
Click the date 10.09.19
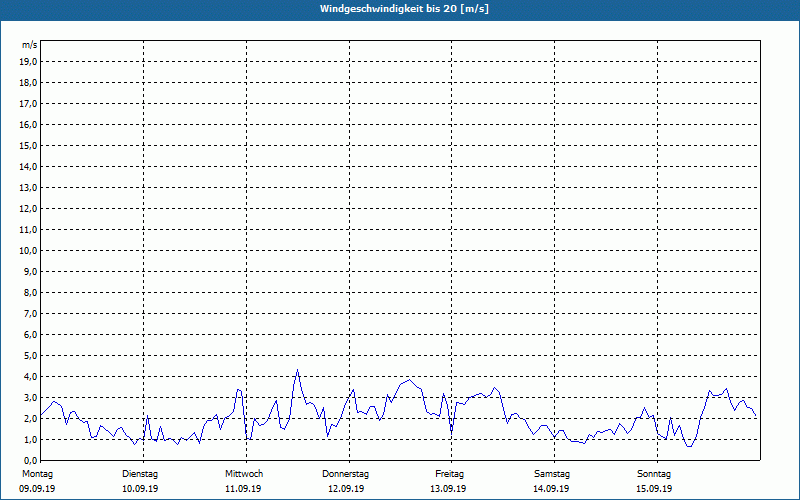pos(140,489)
